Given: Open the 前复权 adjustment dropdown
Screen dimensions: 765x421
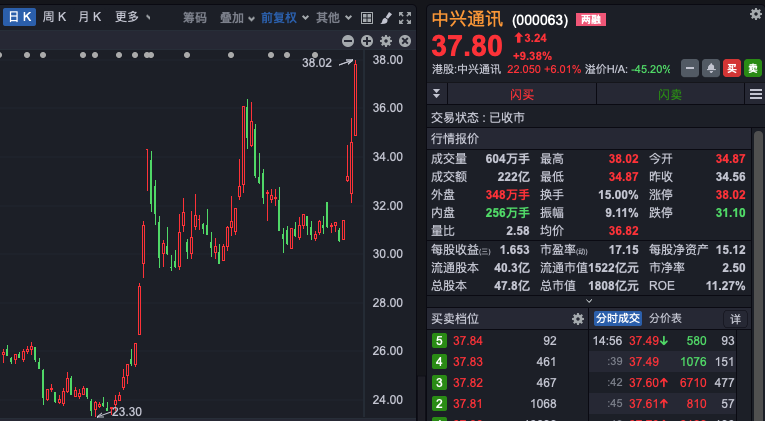Looking at the screenshot, I should [x=284, y=18].
